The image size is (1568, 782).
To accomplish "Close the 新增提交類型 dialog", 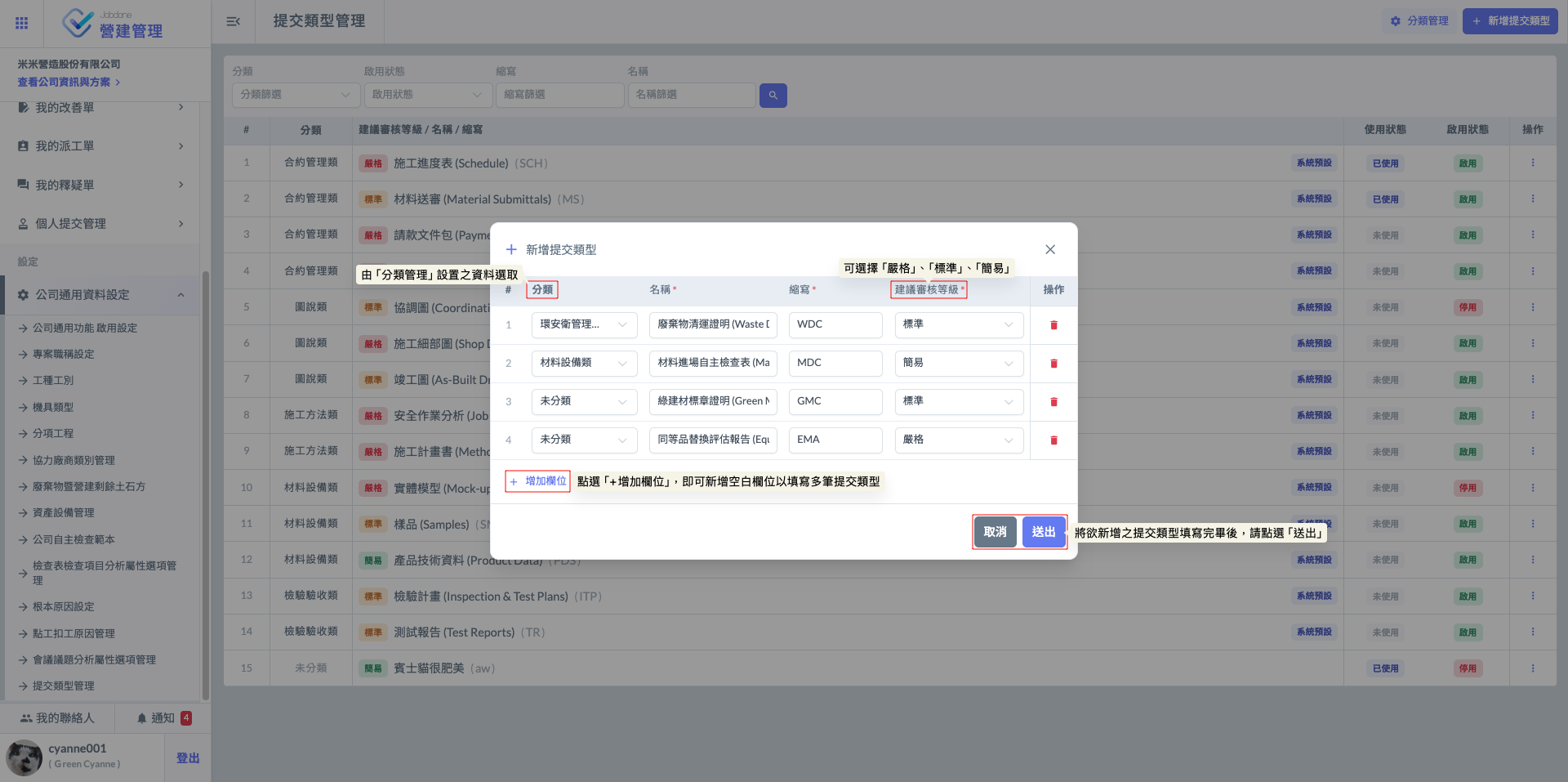I will point(1050,249).
